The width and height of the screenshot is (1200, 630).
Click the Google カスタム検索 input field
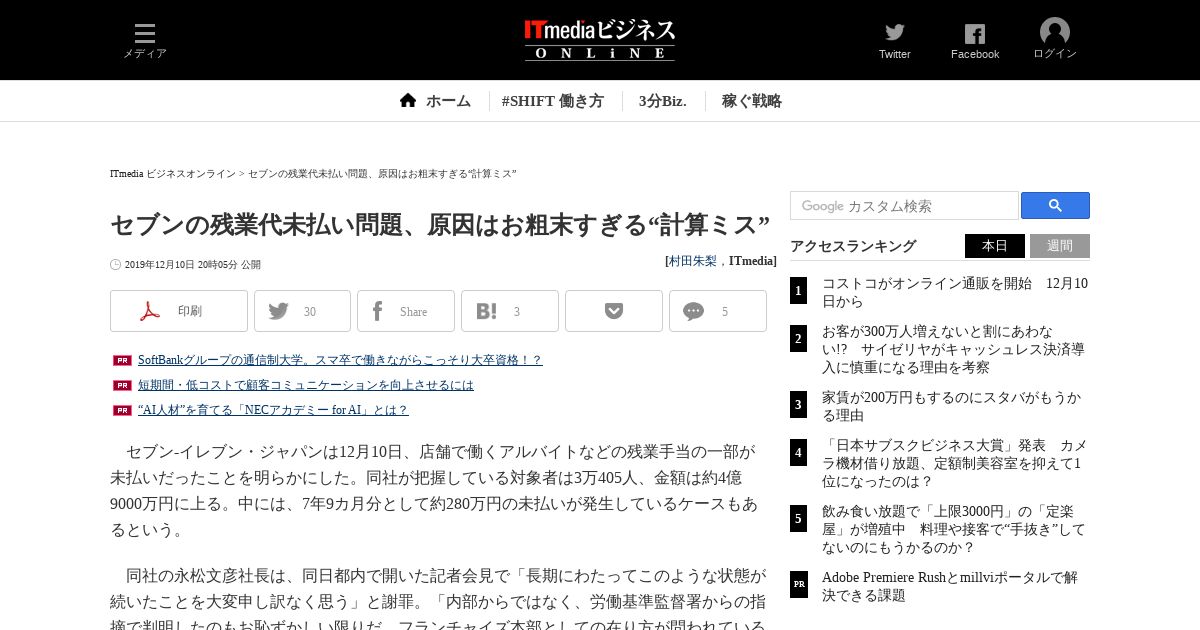click(904, 206)
